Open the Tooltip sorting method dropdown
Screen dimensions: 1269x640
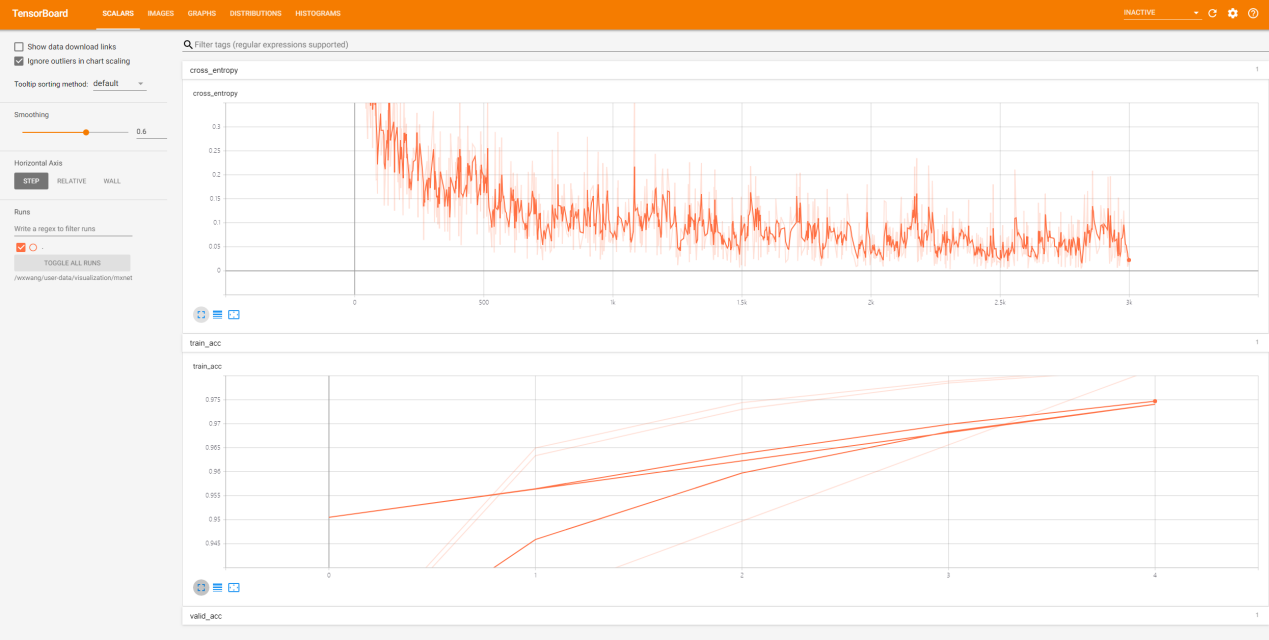(x=119, y=84)
